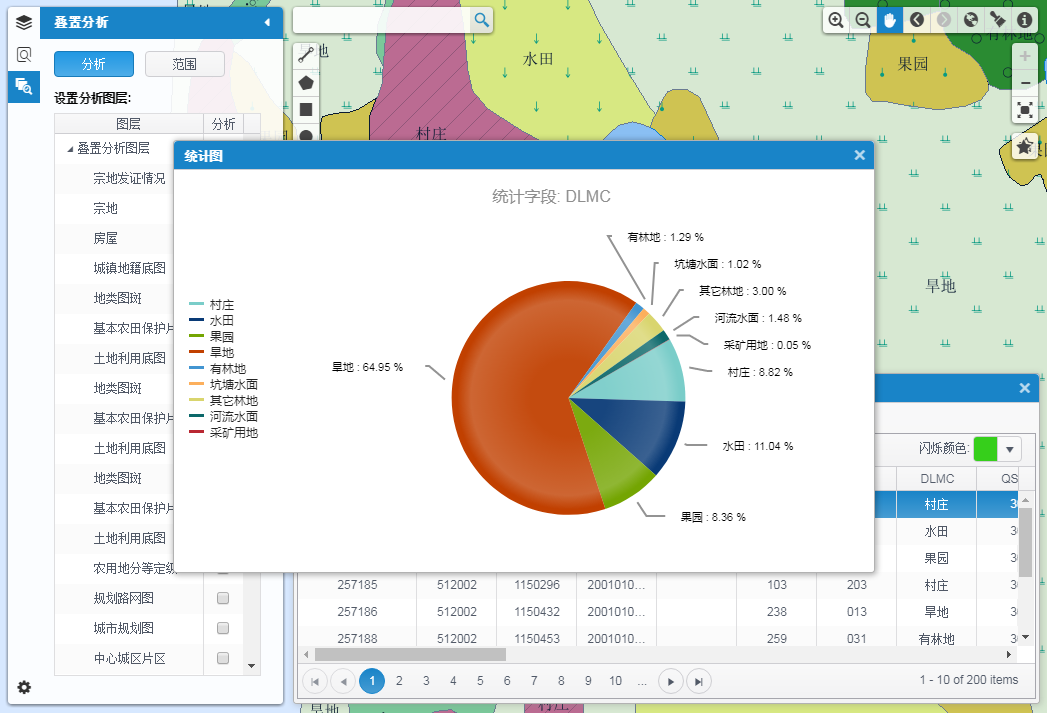Viewport: 1047px width, 713px height.
Task: Tick the 中心城区片区 analysis checkbox
Action: [223, 658]
